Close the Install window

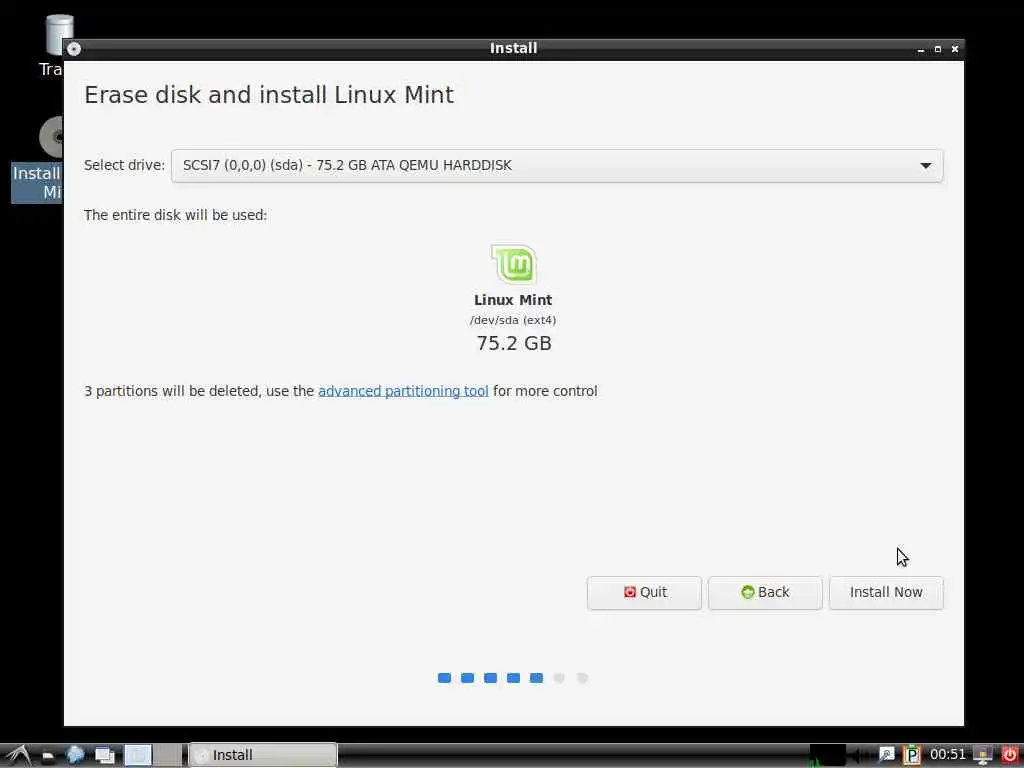point(955,49)
